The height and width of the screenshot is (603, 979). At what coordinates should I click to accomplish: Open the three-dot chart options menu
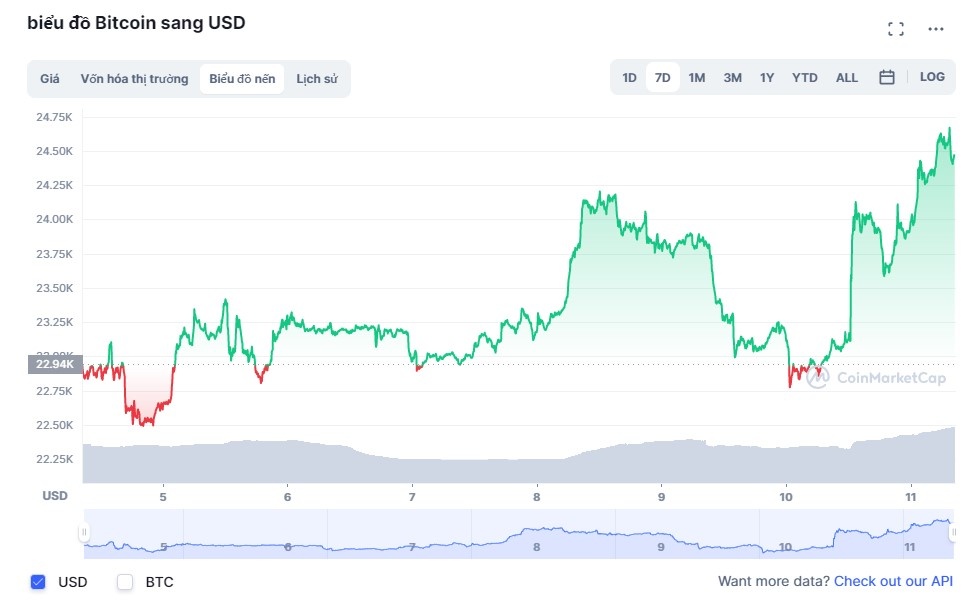click(x=936, y=28)
